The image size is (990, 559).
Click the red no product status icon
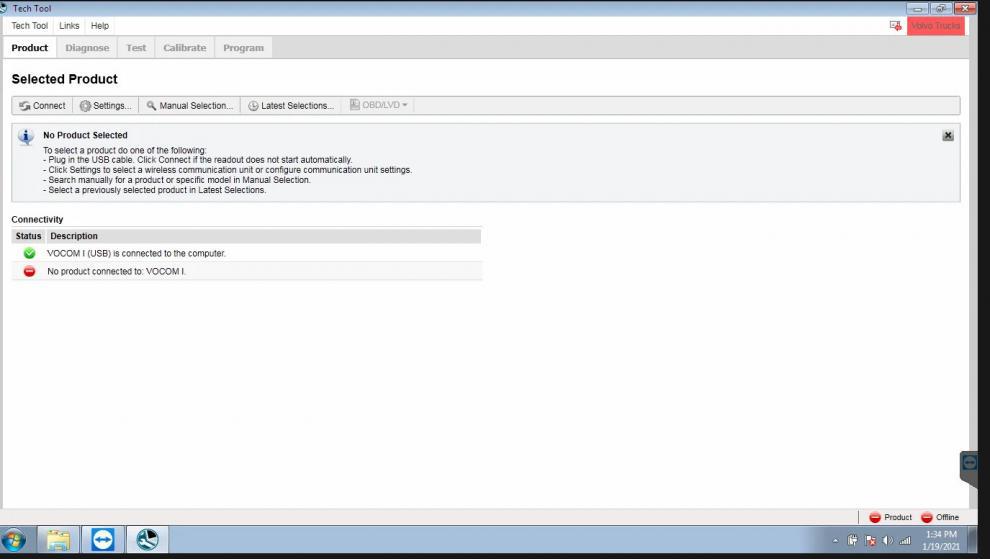(x=29, y=272)
